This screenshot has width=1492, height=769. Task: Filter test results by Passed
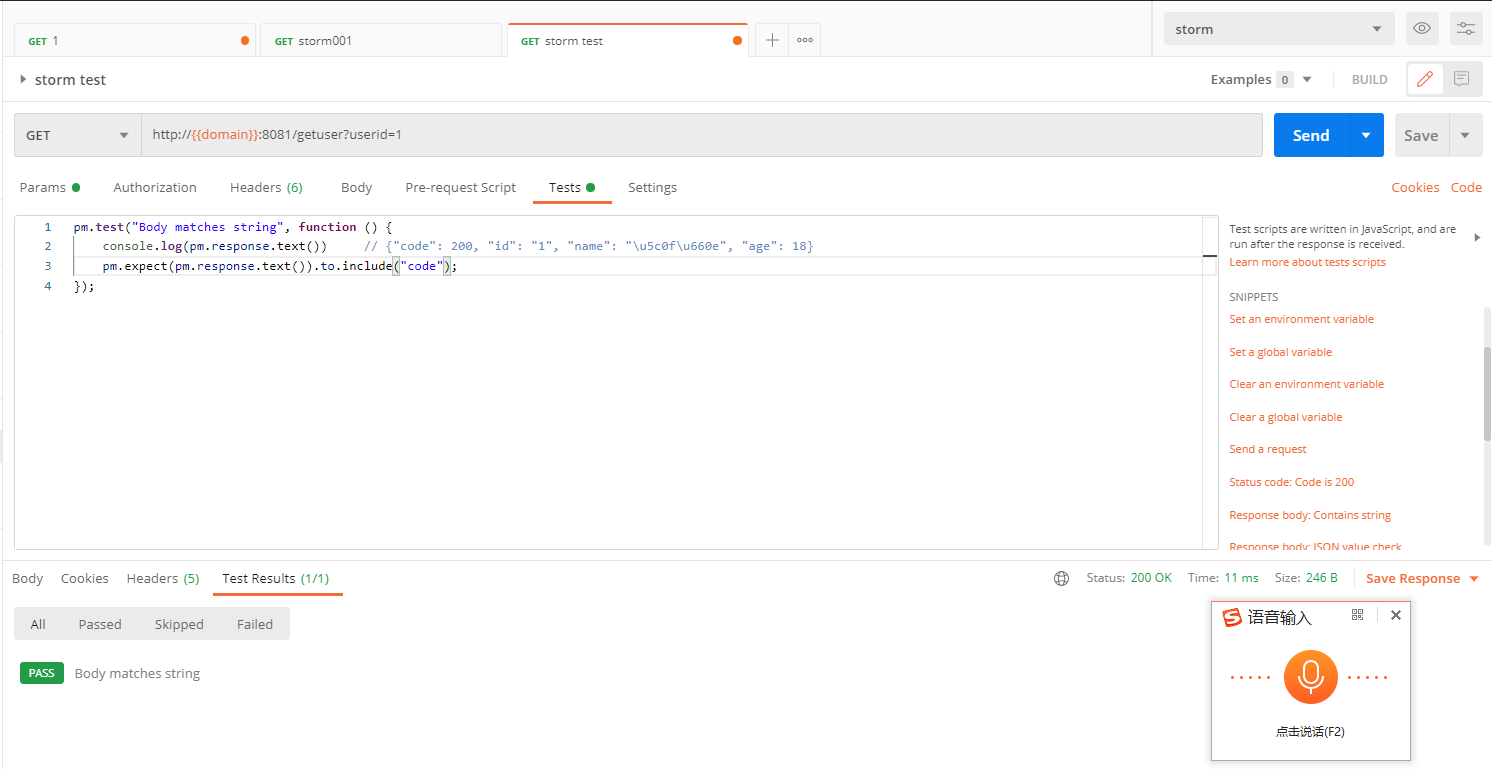coord(100,624)
